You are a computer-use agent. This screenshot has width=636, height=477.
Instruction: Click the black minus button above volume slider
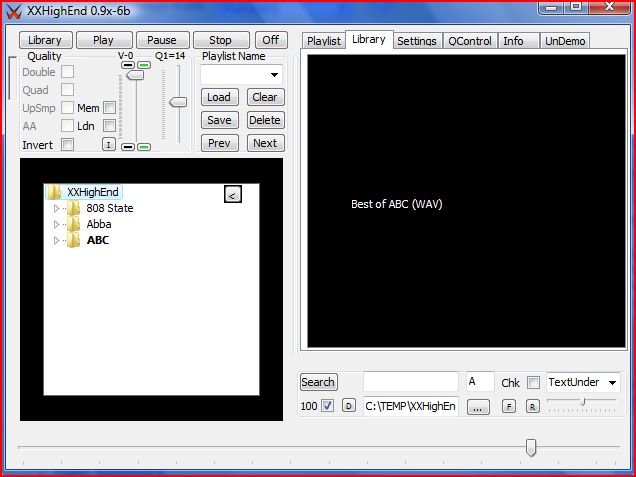point(128,65)
